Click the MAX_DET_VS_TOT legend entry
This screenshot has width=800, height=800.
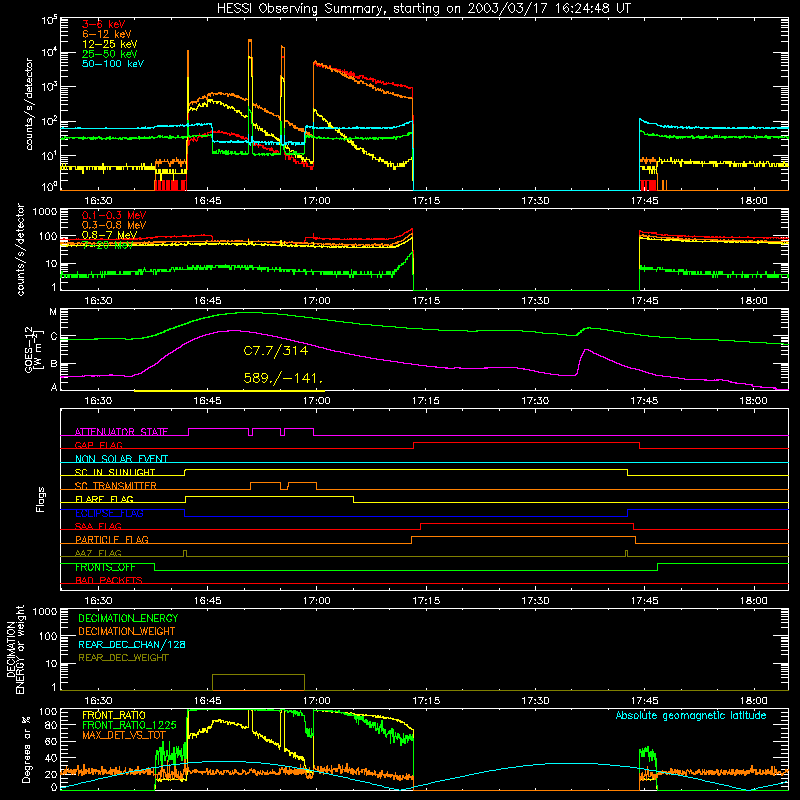[124, 735]
